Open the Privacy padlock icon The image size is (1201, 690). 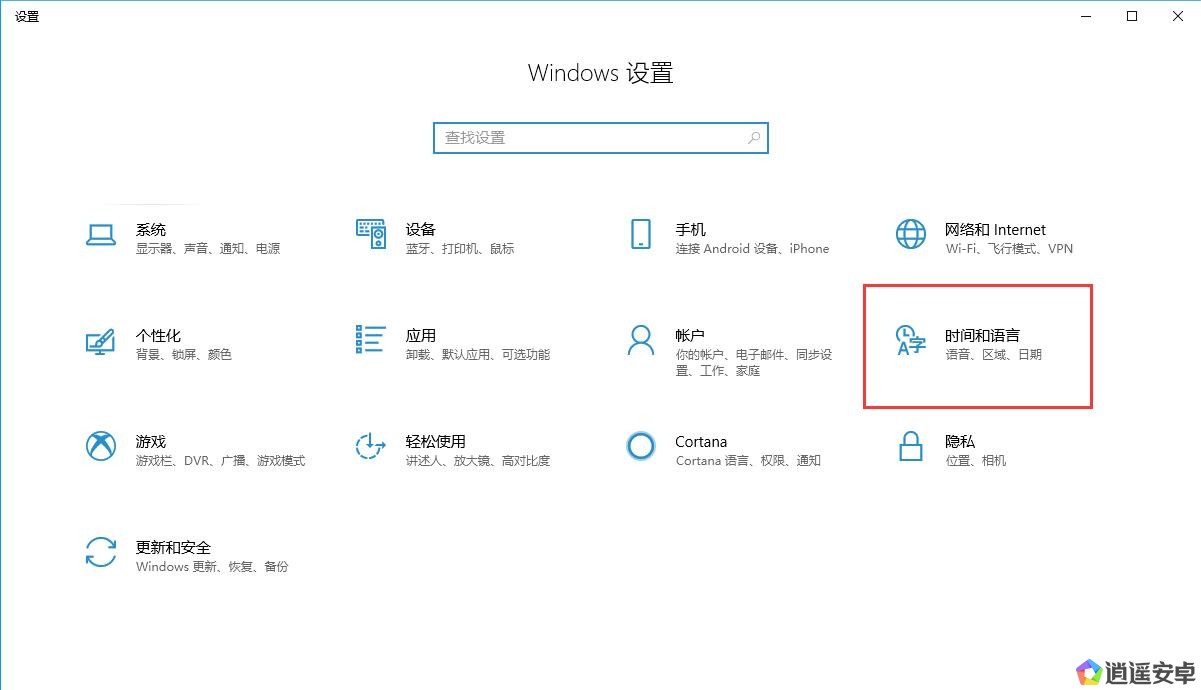point(910,446)
